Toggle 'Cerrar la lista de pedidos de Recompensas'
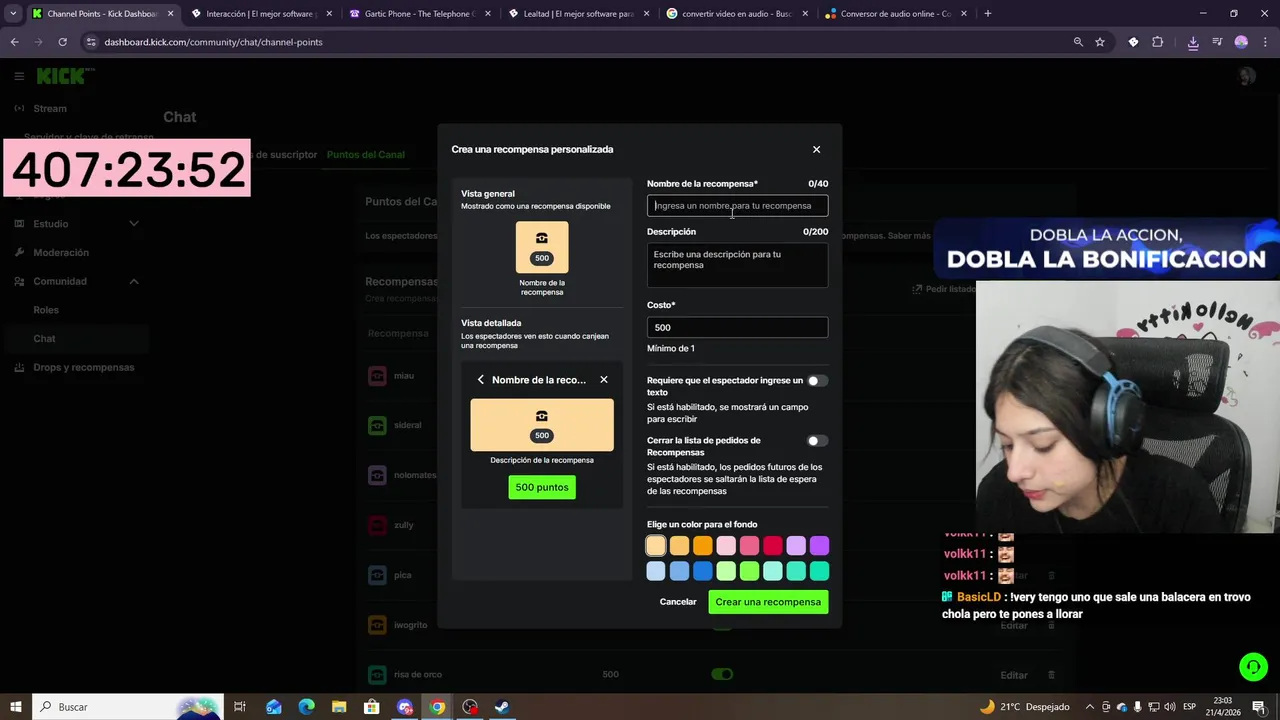Viewport: 1280px width, 720px height. pyautogui.click(x=817, y=441)
